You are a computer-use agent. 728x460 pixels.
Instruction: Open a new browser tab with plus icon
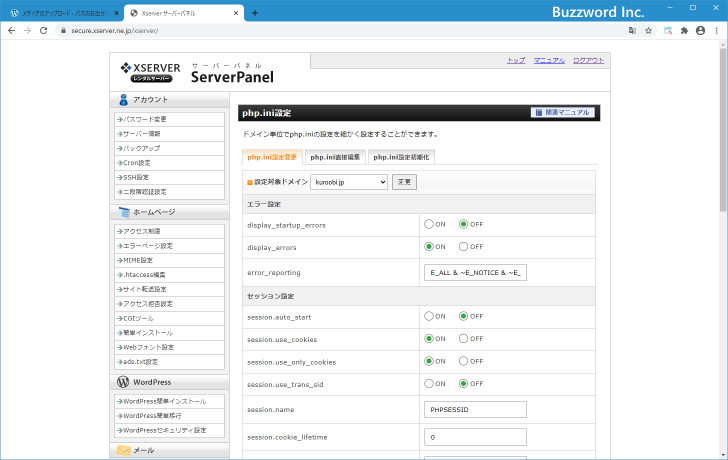[254, 13]
